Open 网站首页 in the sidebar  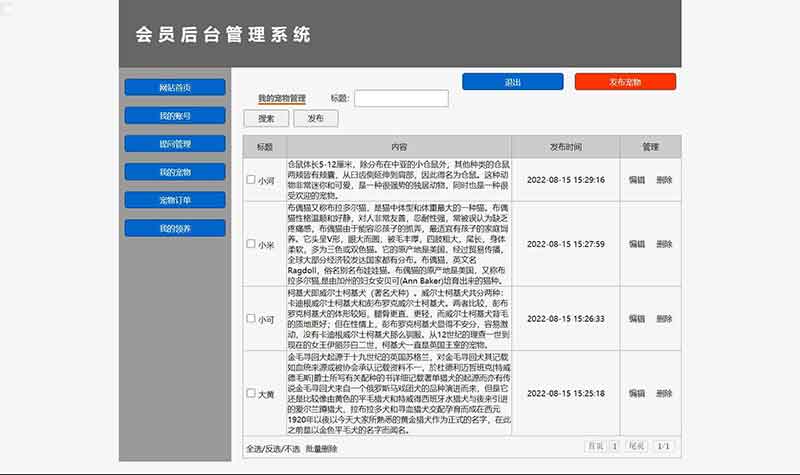(x=175, y=88)
